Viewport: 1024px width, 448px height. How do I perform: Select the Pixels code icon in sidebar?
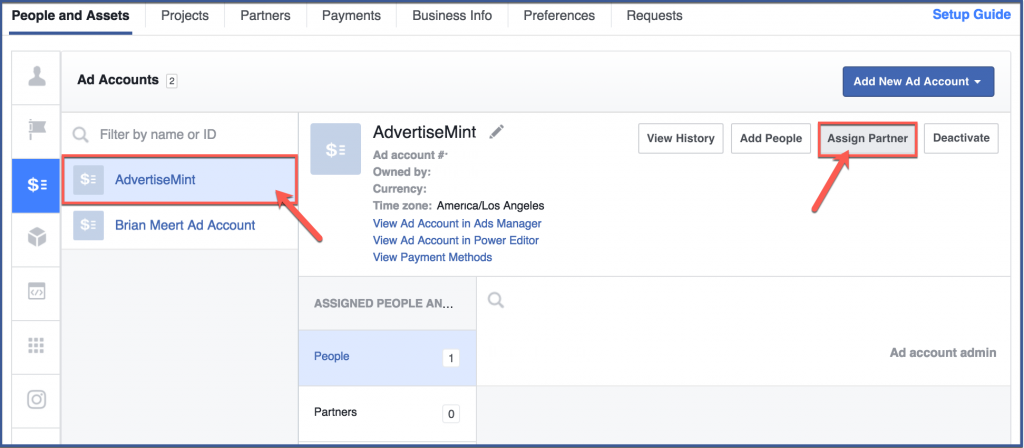pos(36,292)
